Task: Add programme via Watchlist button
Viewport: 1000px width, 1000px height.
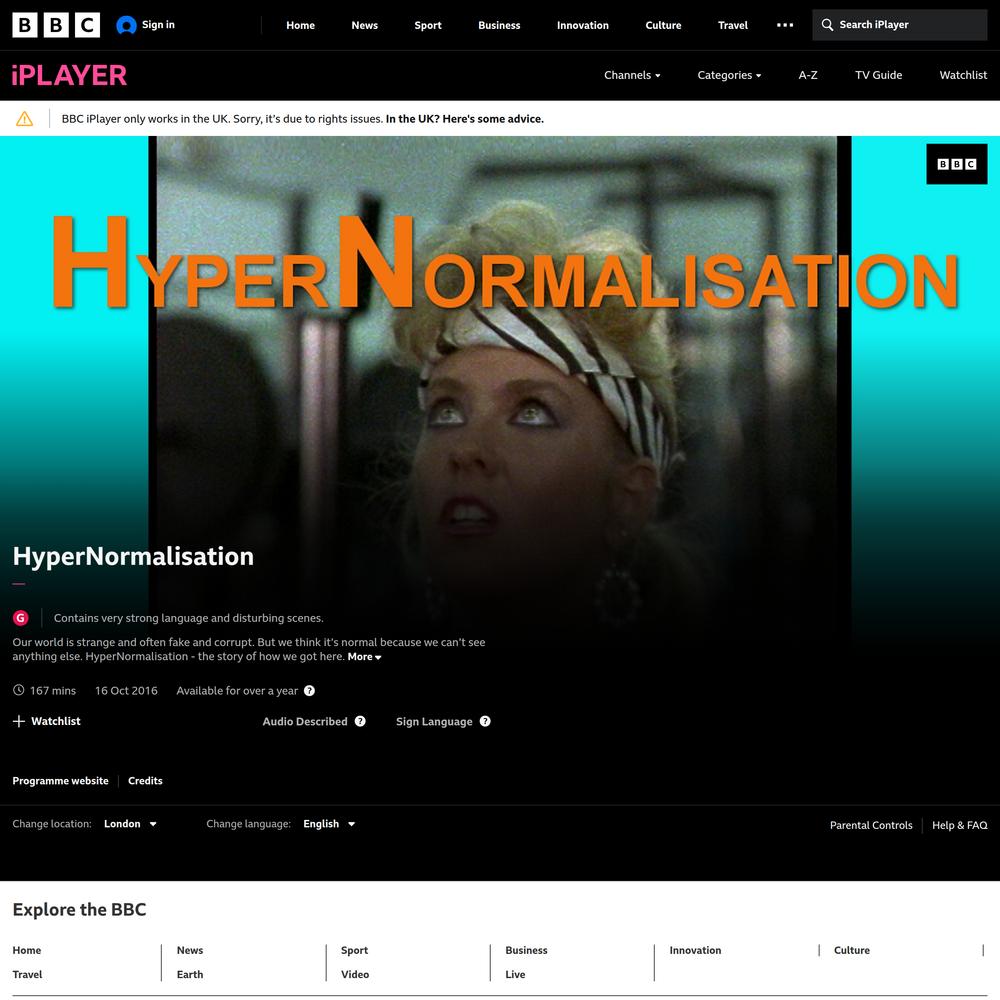Action: point(47,721)
